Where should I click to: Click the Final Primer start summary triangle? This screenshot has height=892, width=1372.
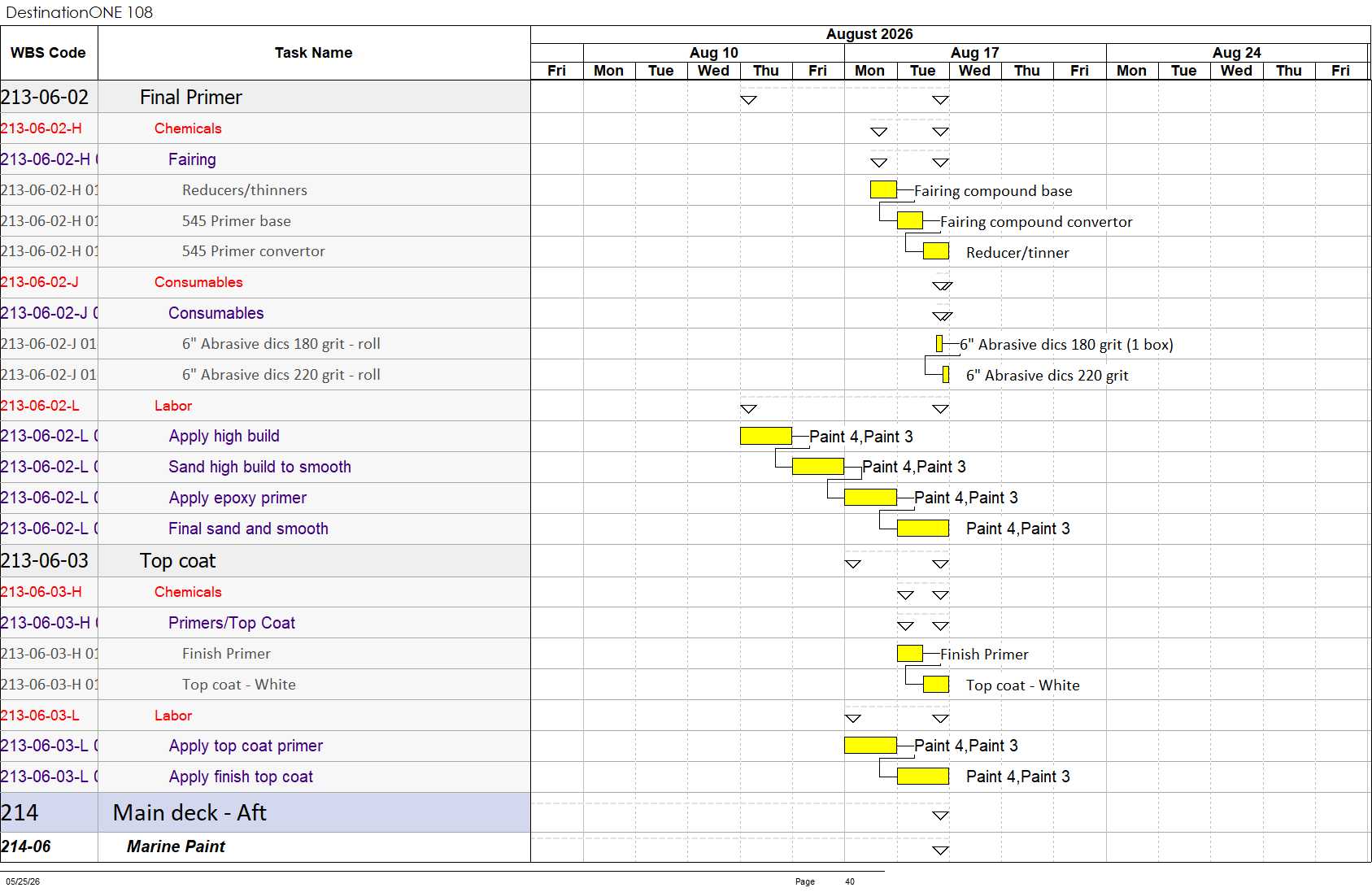749,100
